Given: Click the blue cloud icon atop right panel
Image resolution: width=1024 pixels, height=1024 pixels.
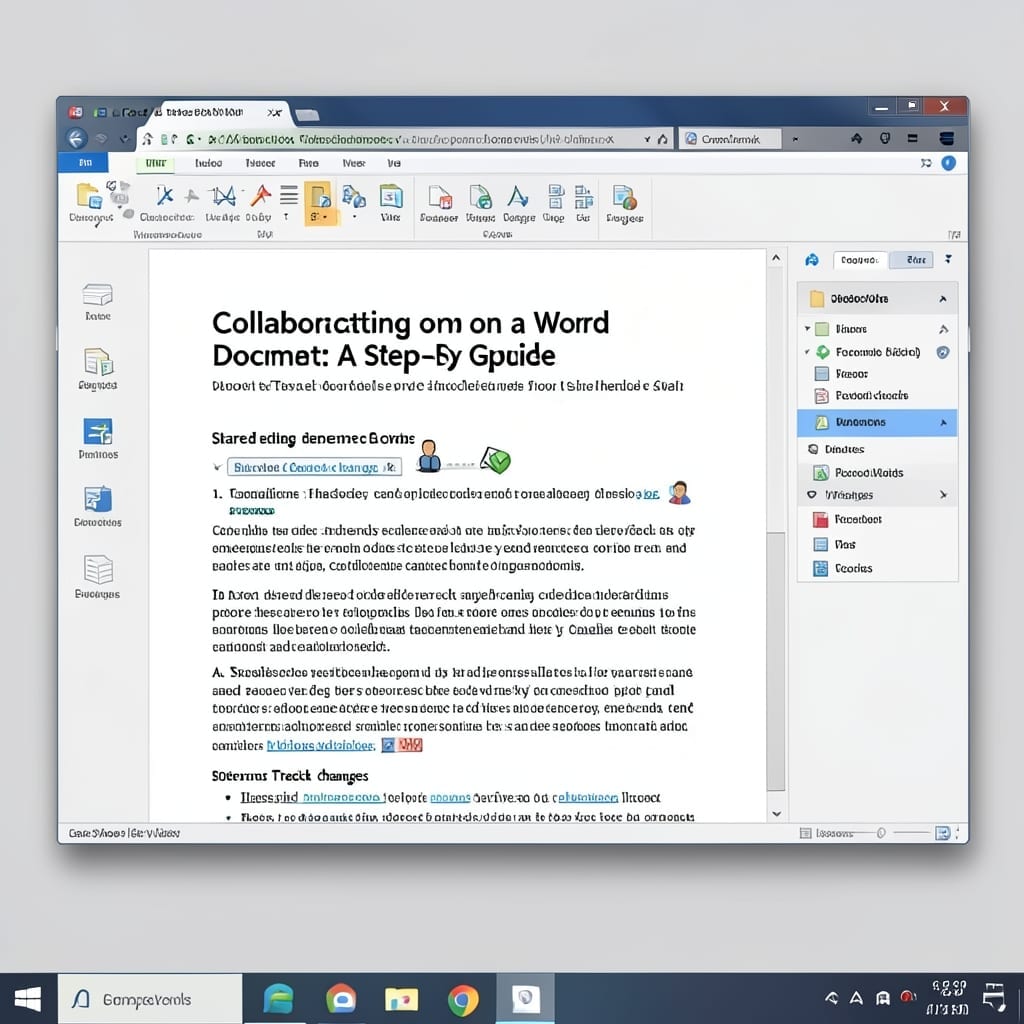Looking at the screenshot, I should 812,260.
